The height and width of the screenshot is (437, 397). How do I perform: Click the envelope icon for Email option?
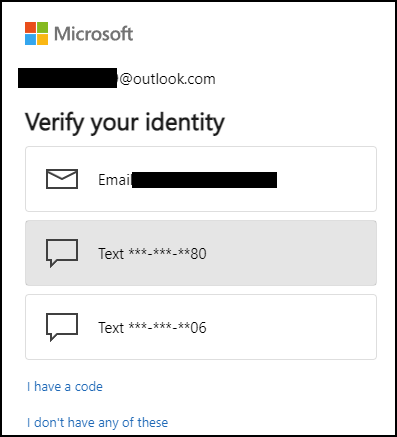pyautogui.click(x=62, y=179)
